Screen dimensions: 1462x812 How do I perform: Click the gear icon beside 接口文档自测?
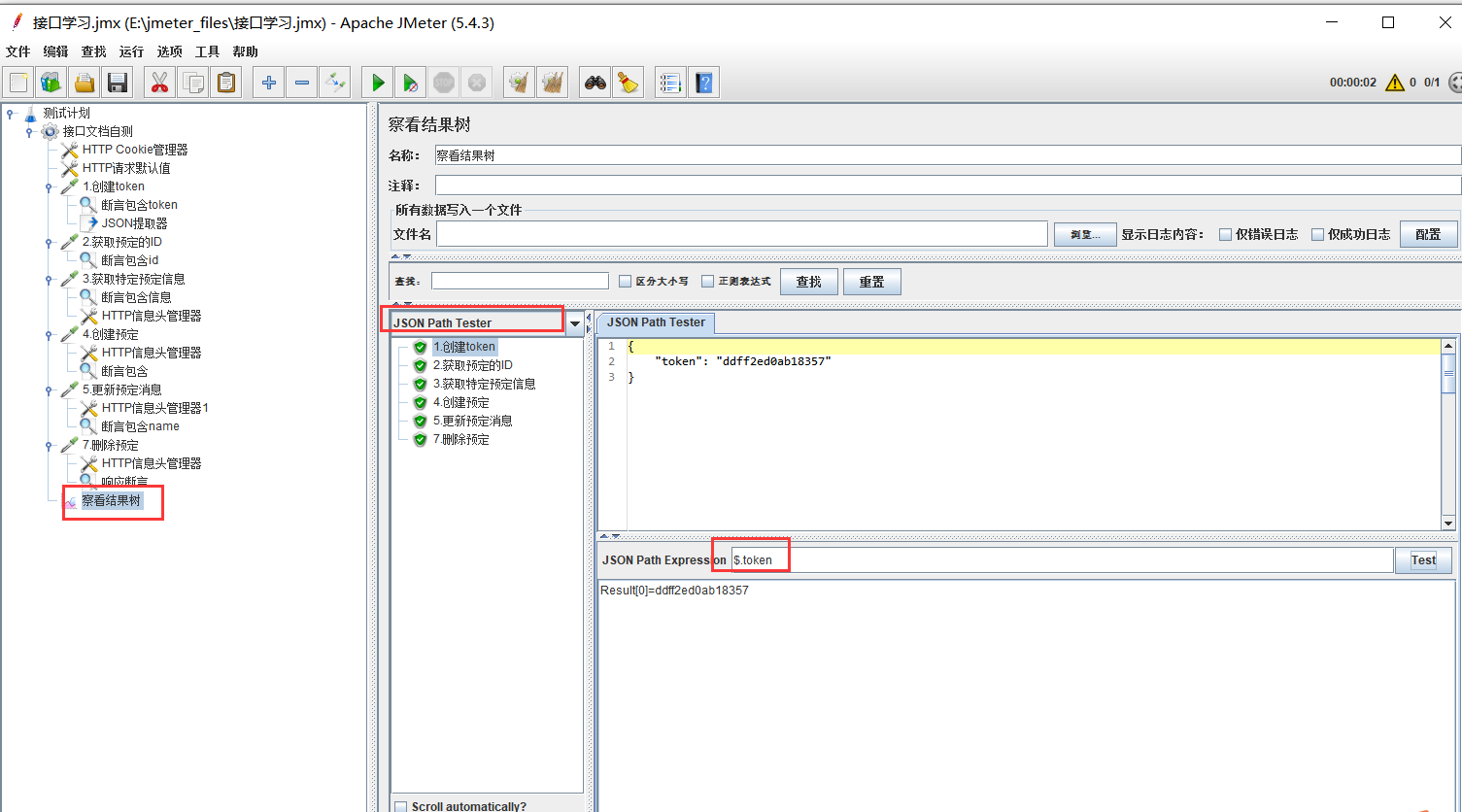point(50,131)
